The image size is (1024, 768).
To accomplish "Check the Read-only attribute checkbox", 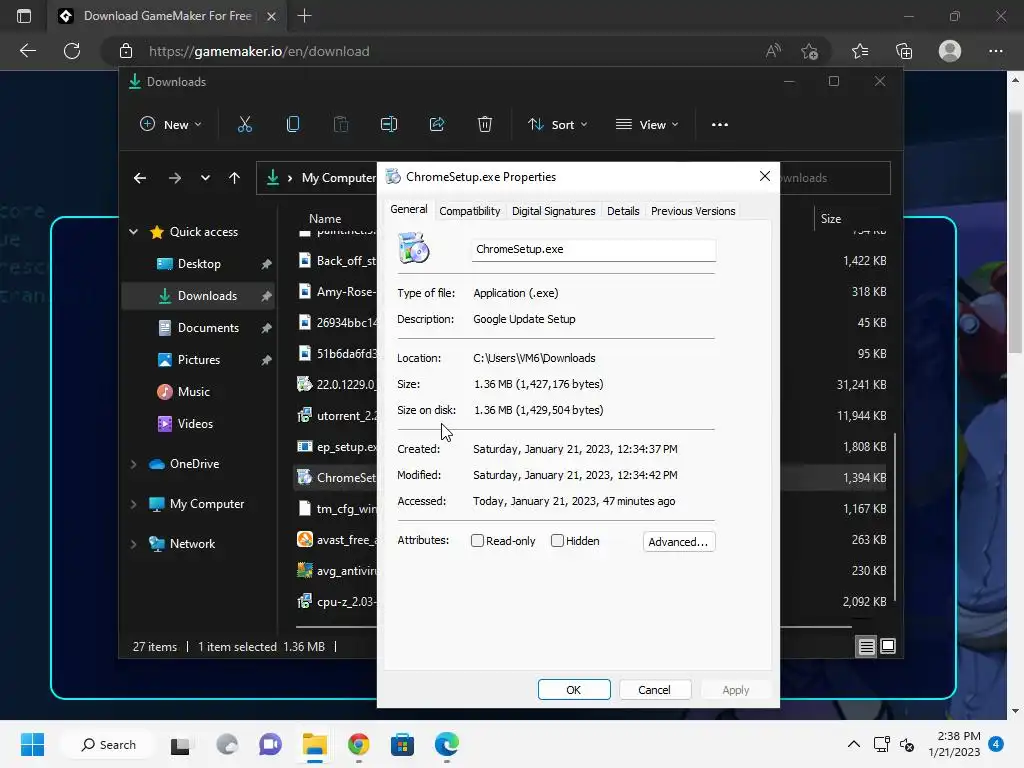I will coord(477,541).
